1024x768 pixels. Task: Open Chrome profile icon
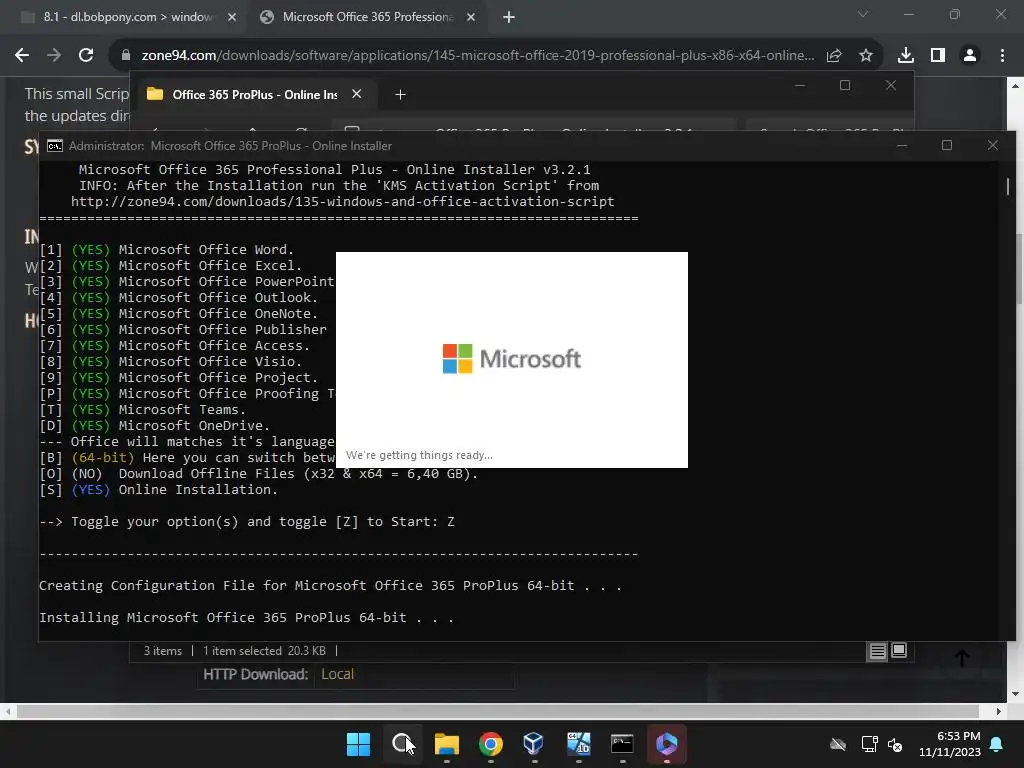[x=970, y=56]
